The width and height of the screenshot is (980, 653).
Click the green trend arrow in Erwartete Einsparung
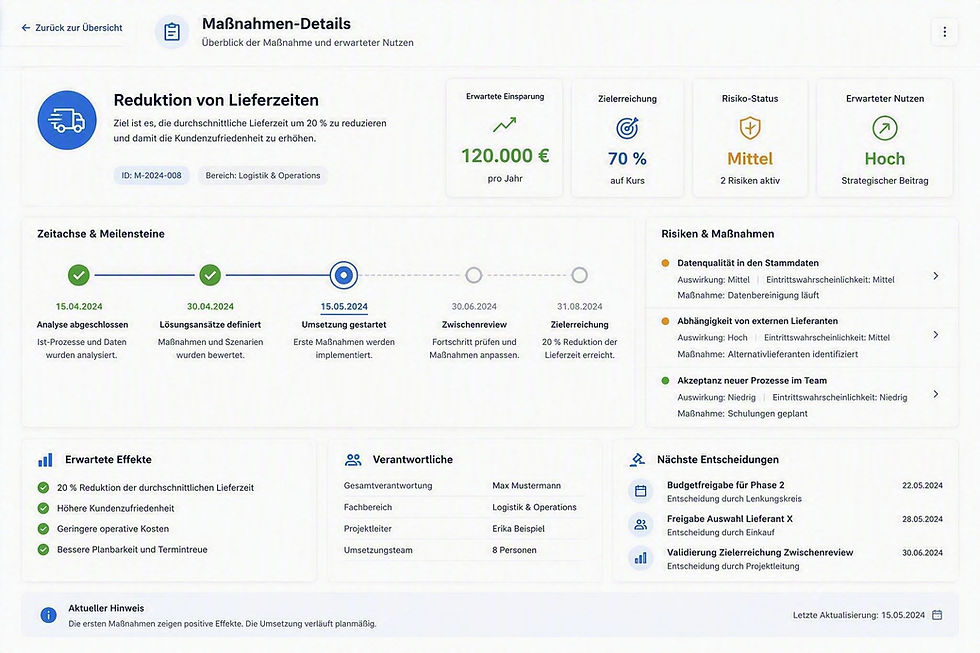click(504, 124)
